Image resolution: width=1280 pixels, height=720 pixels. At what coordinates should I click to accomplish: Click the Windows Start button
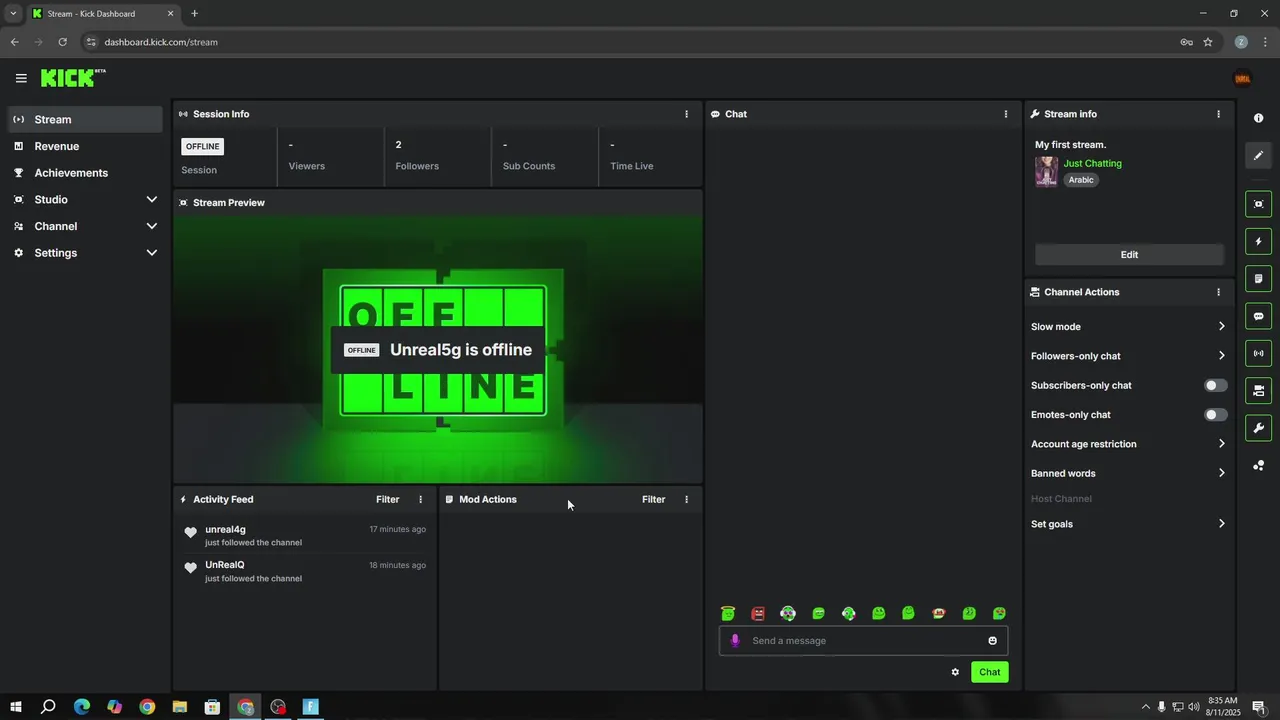(x=16, y=707)
